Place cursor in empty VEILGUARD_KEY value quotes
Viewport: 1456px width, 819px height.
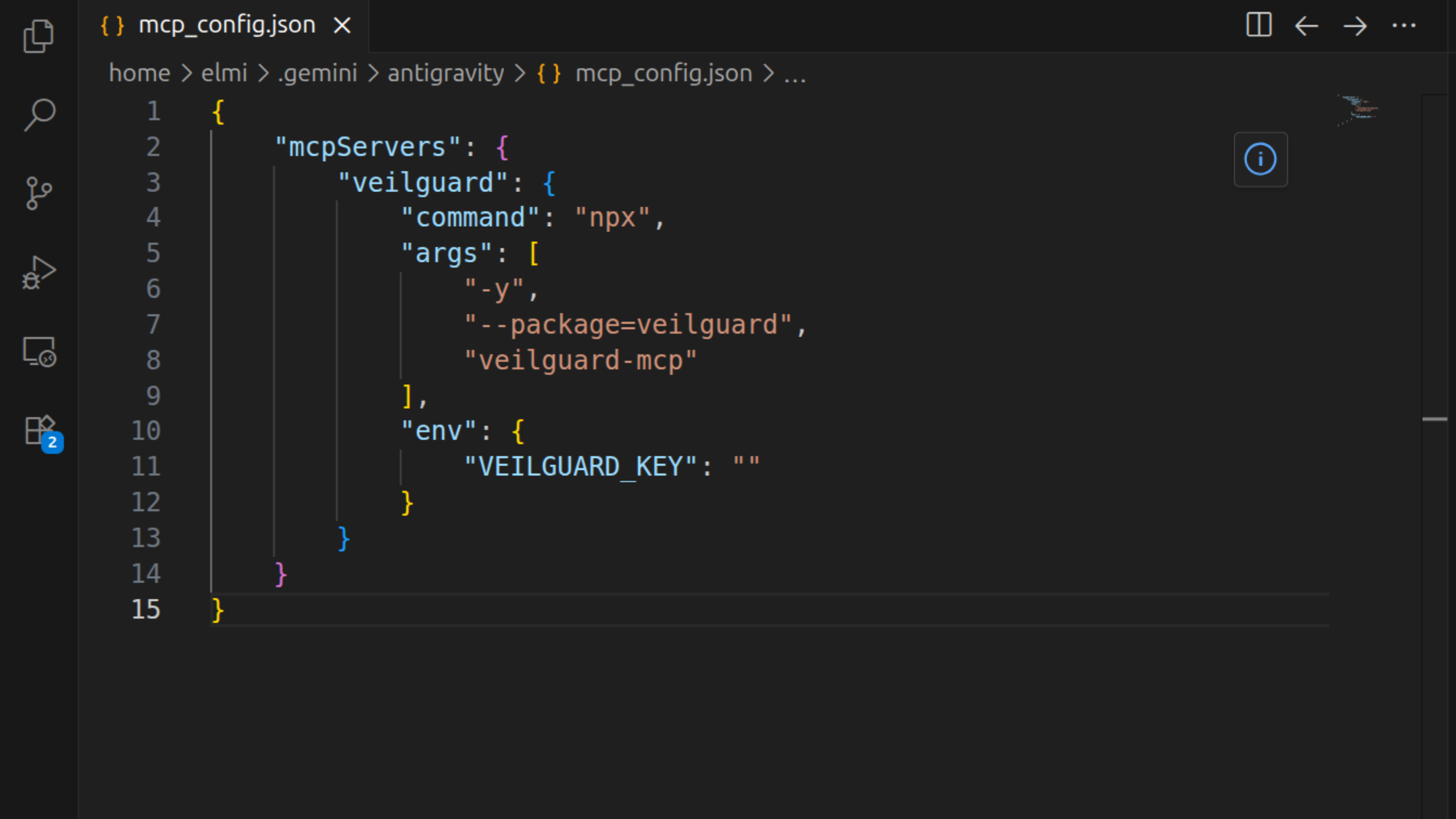click(x=746, y=467)
